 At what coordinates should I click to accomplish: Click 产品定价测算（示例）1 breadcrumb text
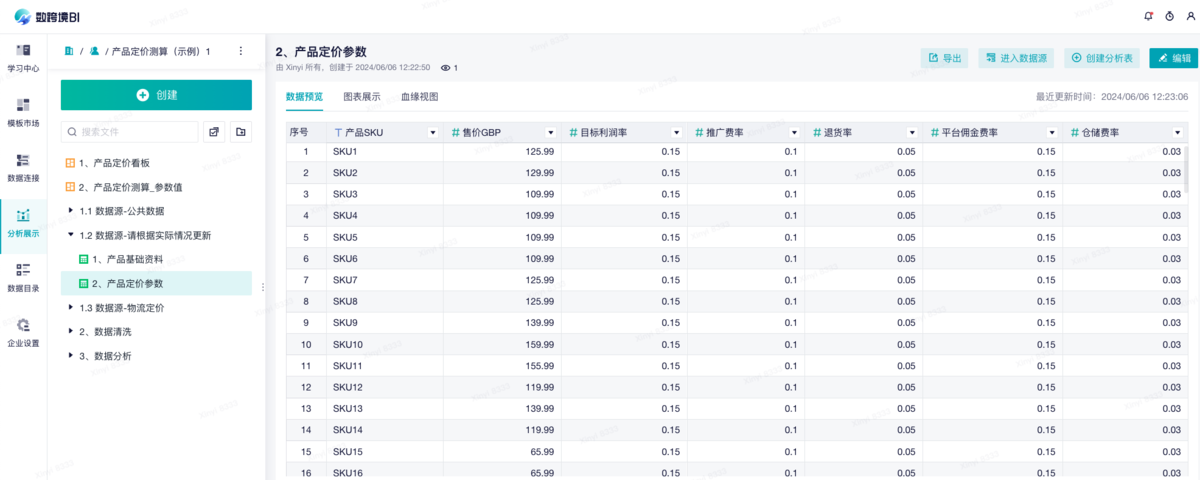point(161,50)
